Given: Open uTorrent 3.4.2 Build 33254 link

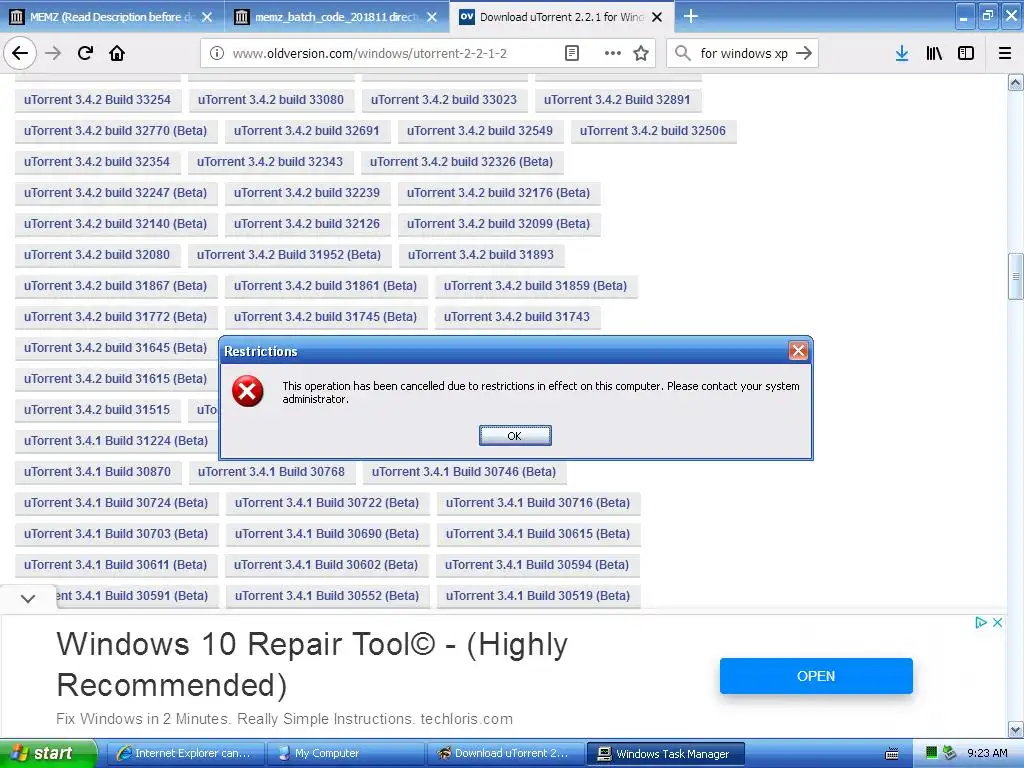Looking at the screenshot, I should coord(97,100).
